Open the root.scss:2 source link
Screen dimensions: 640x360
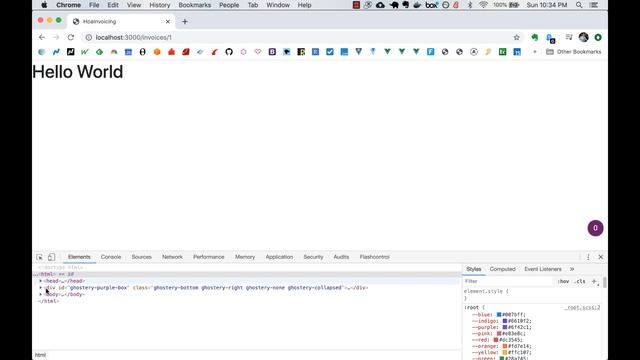click(x=582, y=307)
